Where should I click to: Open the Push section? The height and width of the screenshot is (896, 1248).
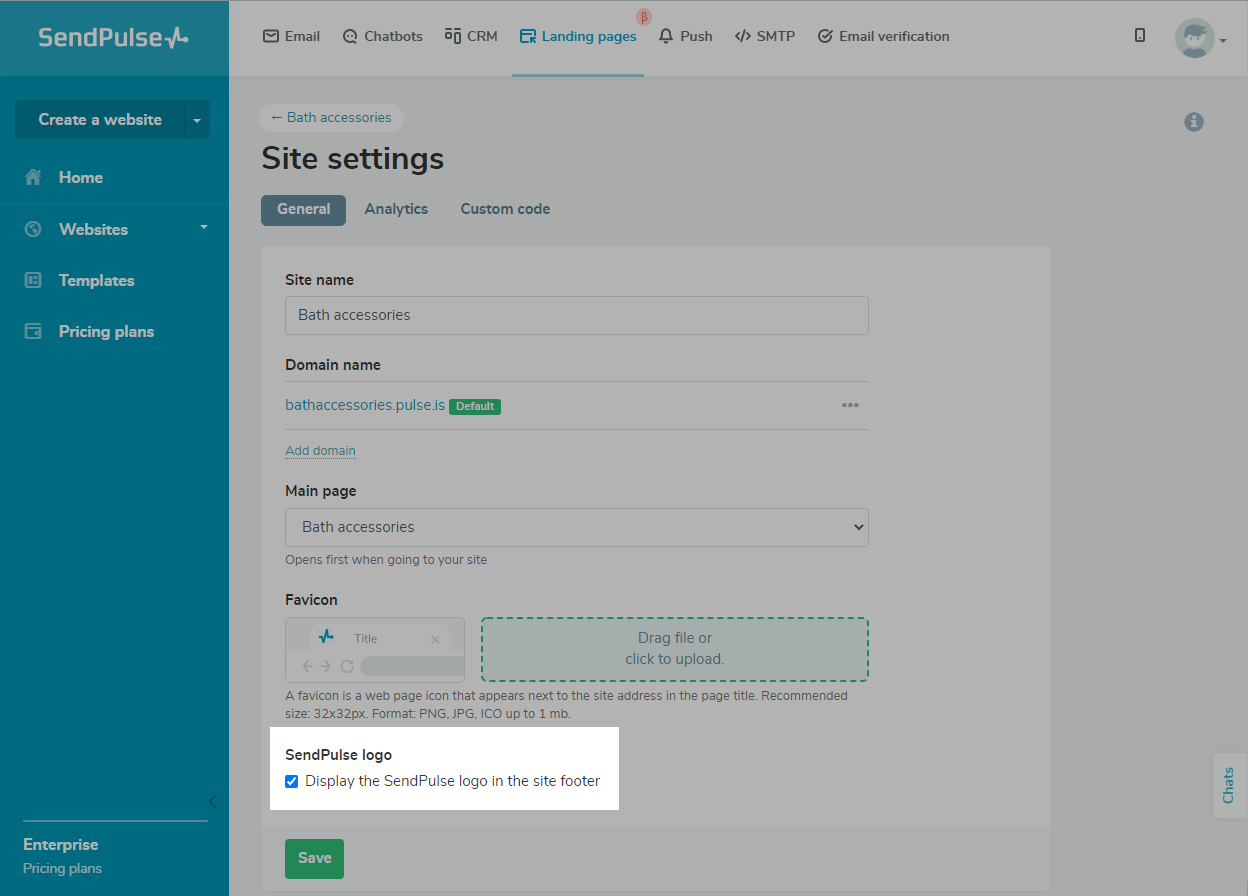[685, 36]
